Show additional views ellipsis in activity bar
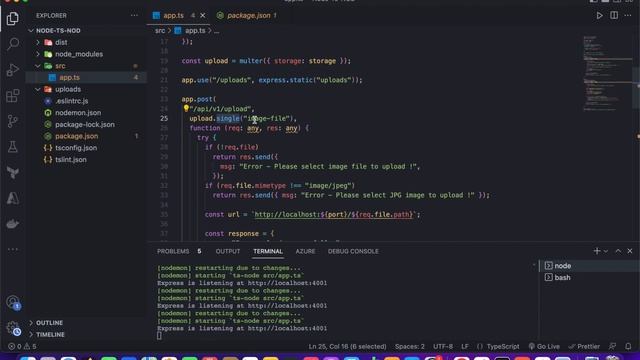 coord(13,249)
